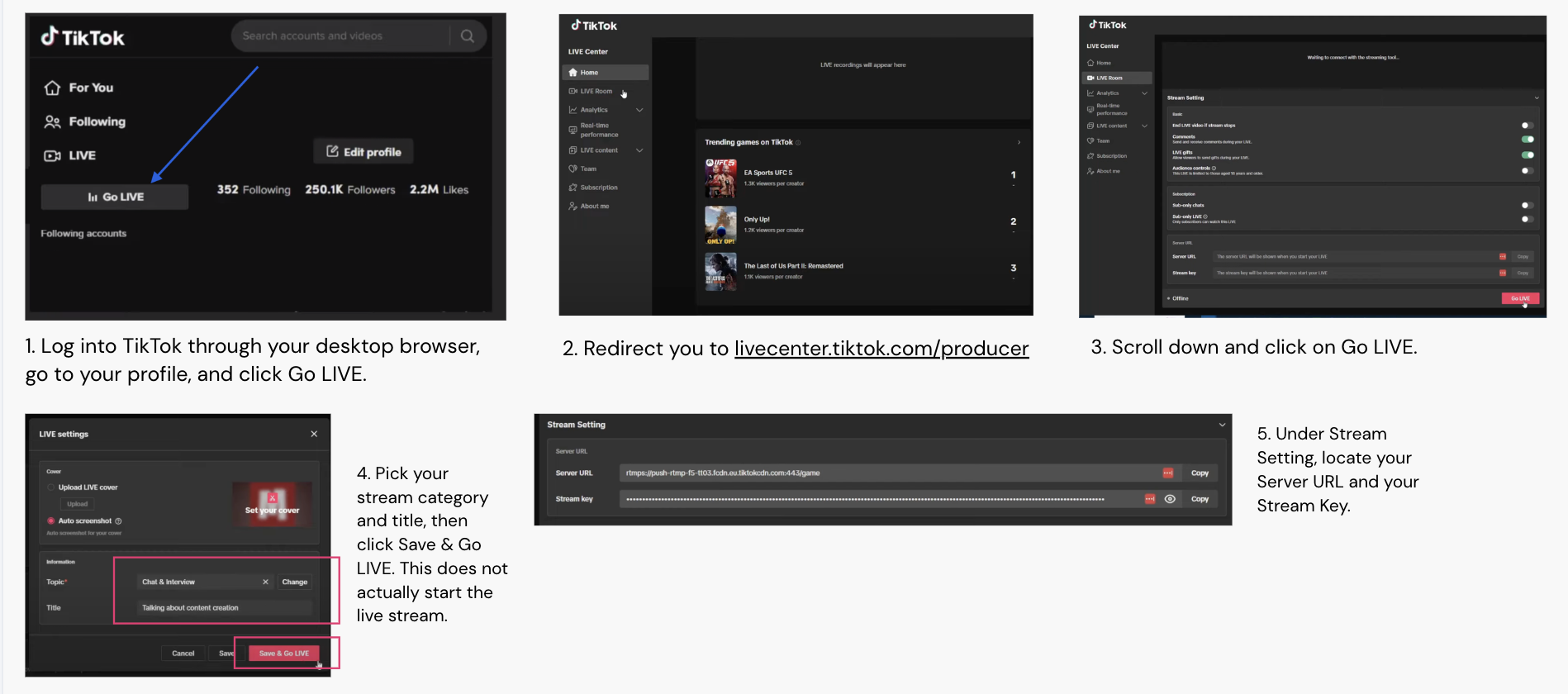1568x694 pixels.
Task: Open the Real-time performance monitor icon in step 2
Action: pyautogui.click(x=573, y=130)
